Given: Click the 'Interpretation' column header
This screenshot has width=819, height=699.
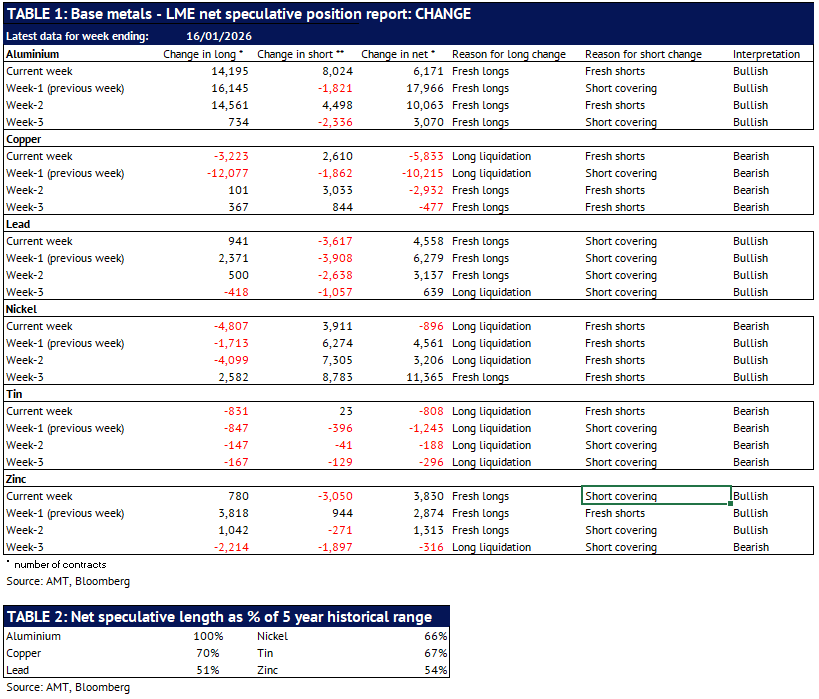Looking at the screenshot, I should (766, 54).
